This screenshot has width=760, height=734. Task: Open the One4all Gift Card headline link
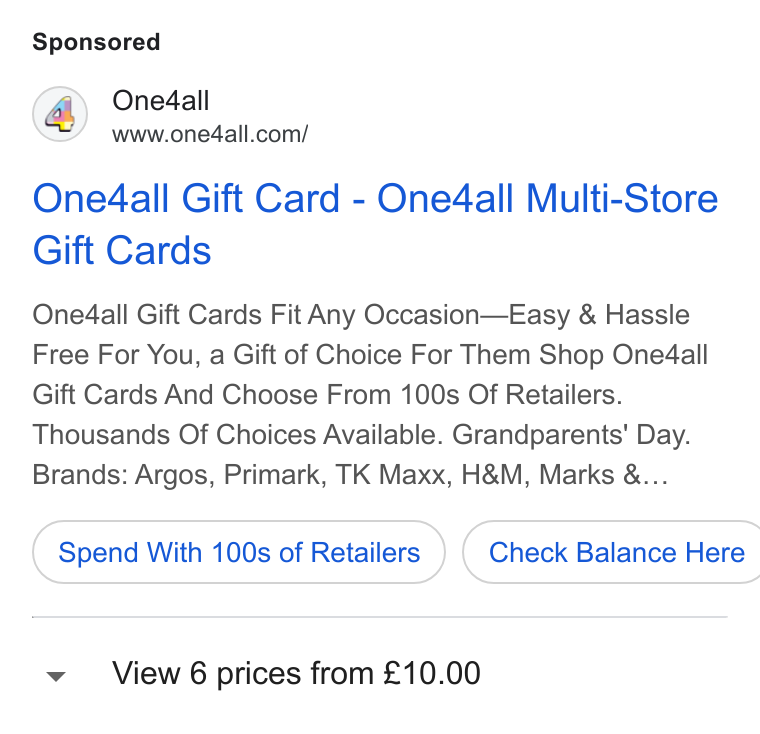375,224
